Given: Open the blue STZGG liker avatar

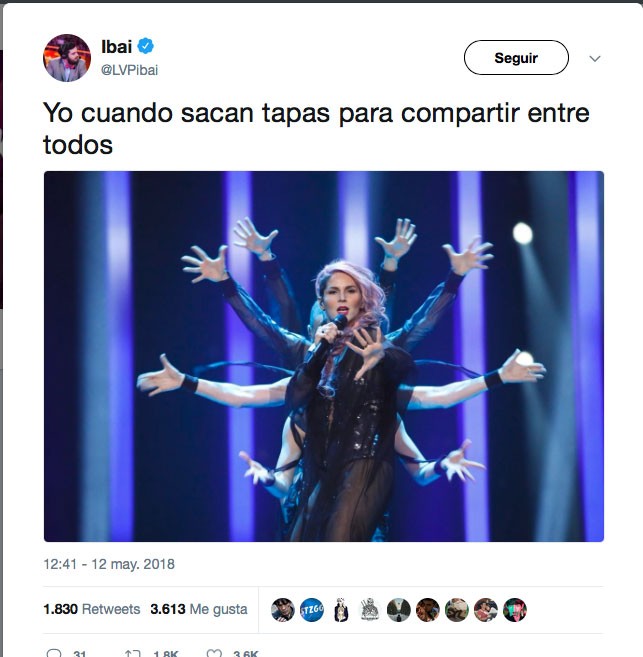Looking at the screenshot, I should [312, 610].
